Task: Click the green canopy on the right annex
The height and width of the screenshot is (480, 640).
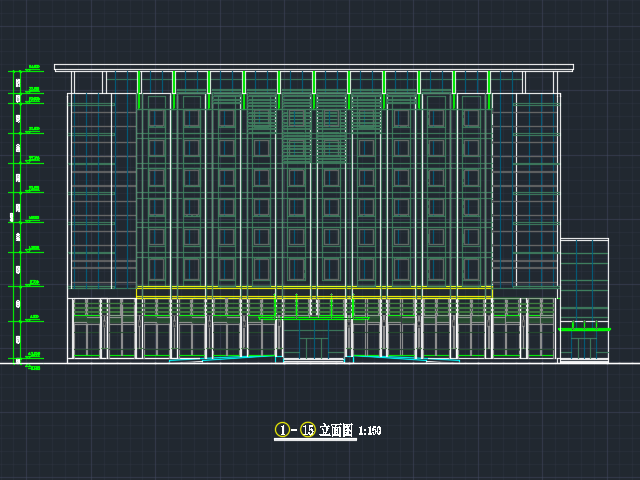Action: pyautogui.click(x=584, y=328)
